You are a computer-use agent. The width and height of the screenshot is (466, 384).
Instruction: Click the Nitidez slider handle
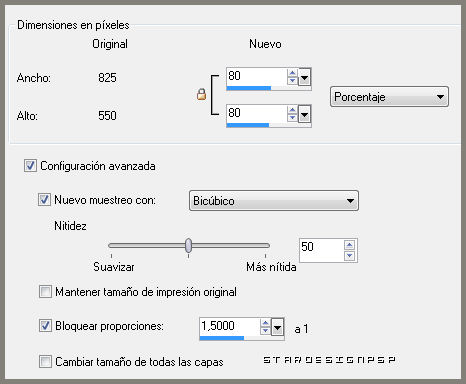click(189, 246)
